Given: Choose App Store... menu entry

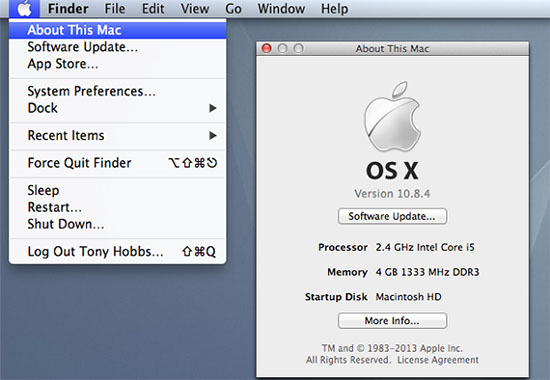Looking at the screenshot, I should tap(118, 64).
